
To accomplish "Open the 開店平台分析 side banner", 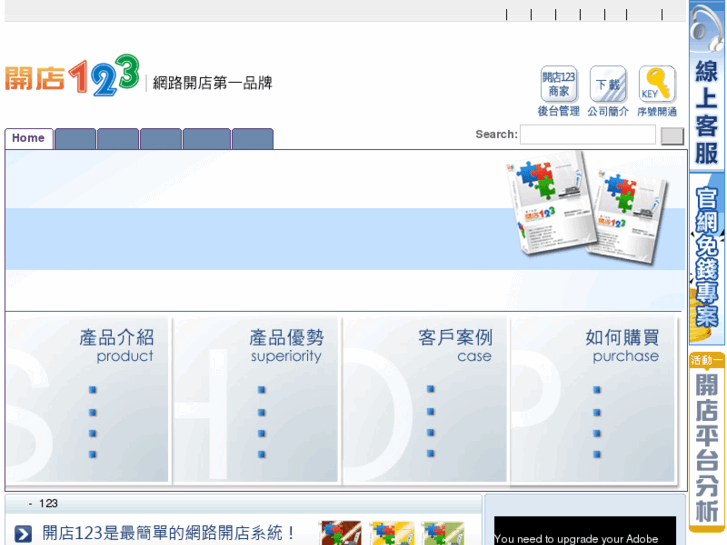I will 707,442.
